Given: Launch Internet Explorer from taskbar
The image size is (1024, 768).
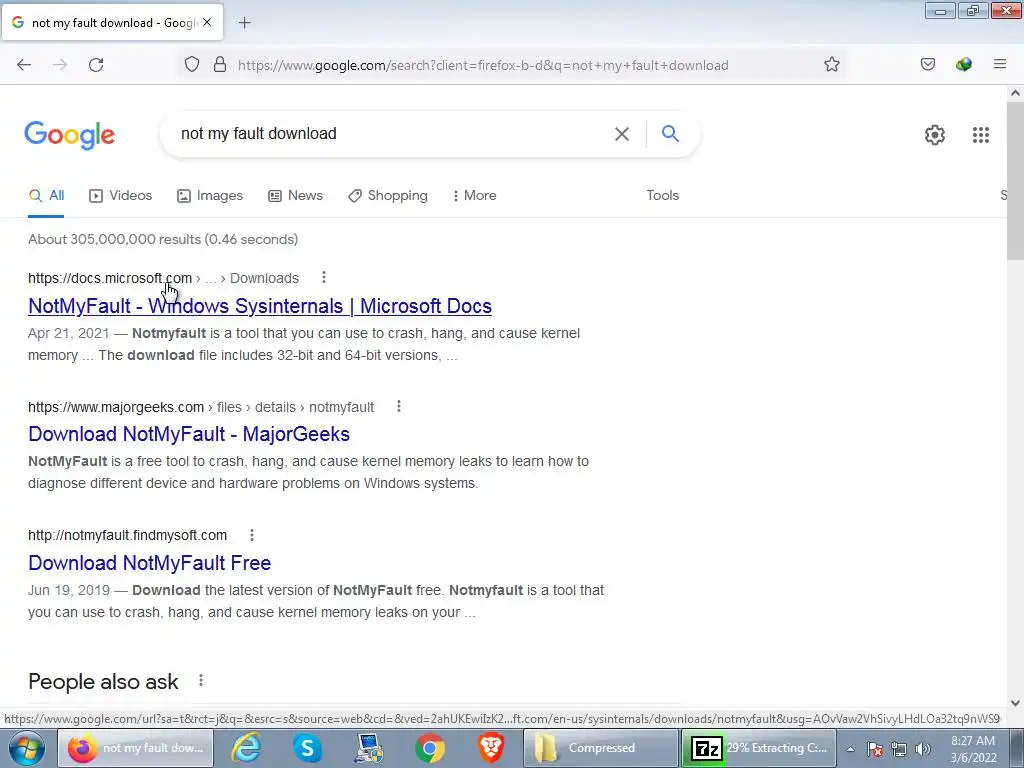Looking at the screenshot, I should pos(246,748).
